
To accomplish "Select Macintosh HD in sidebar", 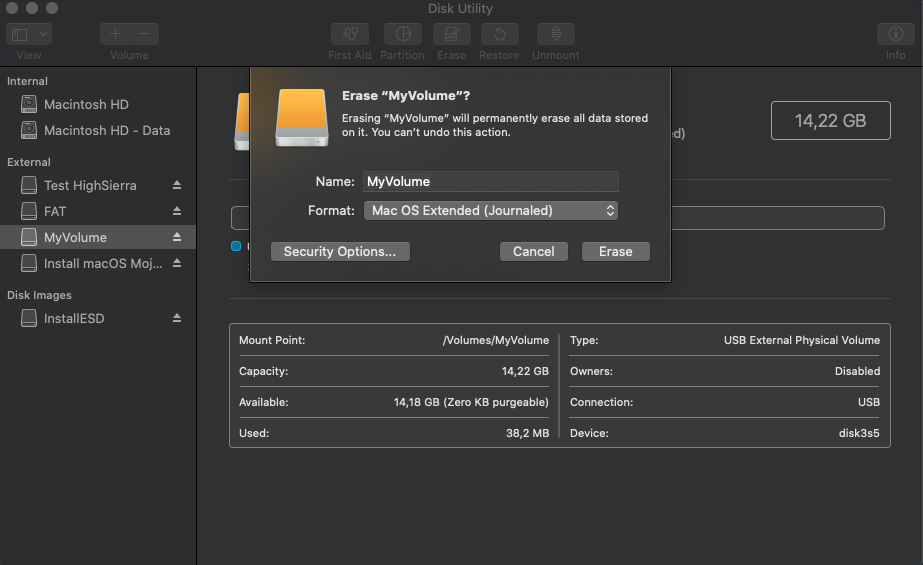I will tap(98, 105).
